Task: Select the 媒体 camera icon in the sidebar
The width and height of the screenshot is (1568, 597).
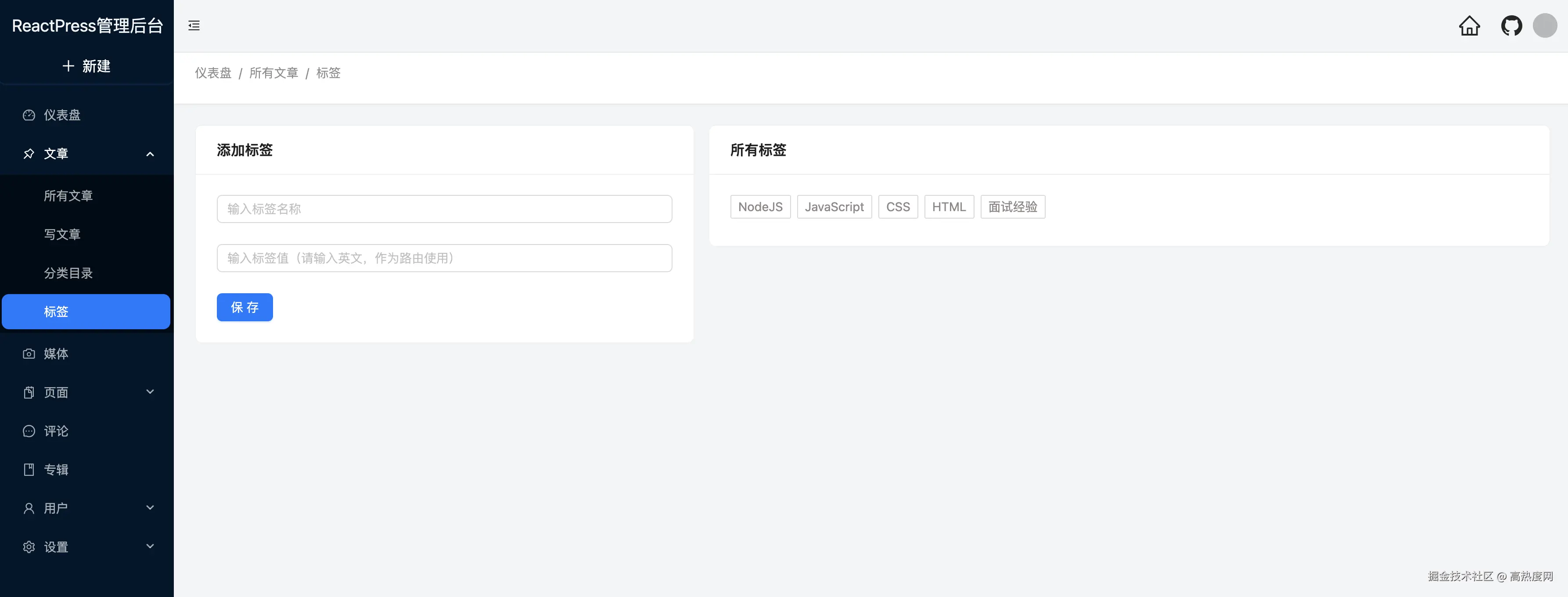Action: (x=29, y=353)
